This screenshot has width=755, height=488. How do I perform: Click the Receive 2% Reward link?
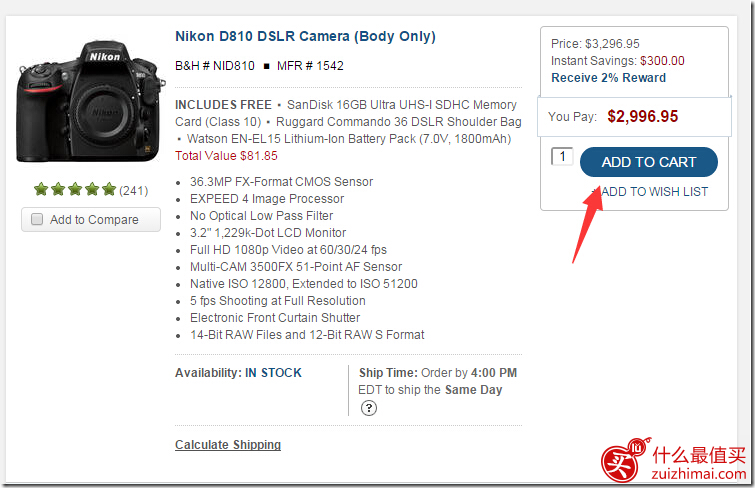pyautogui.click(x=609, y=78)
